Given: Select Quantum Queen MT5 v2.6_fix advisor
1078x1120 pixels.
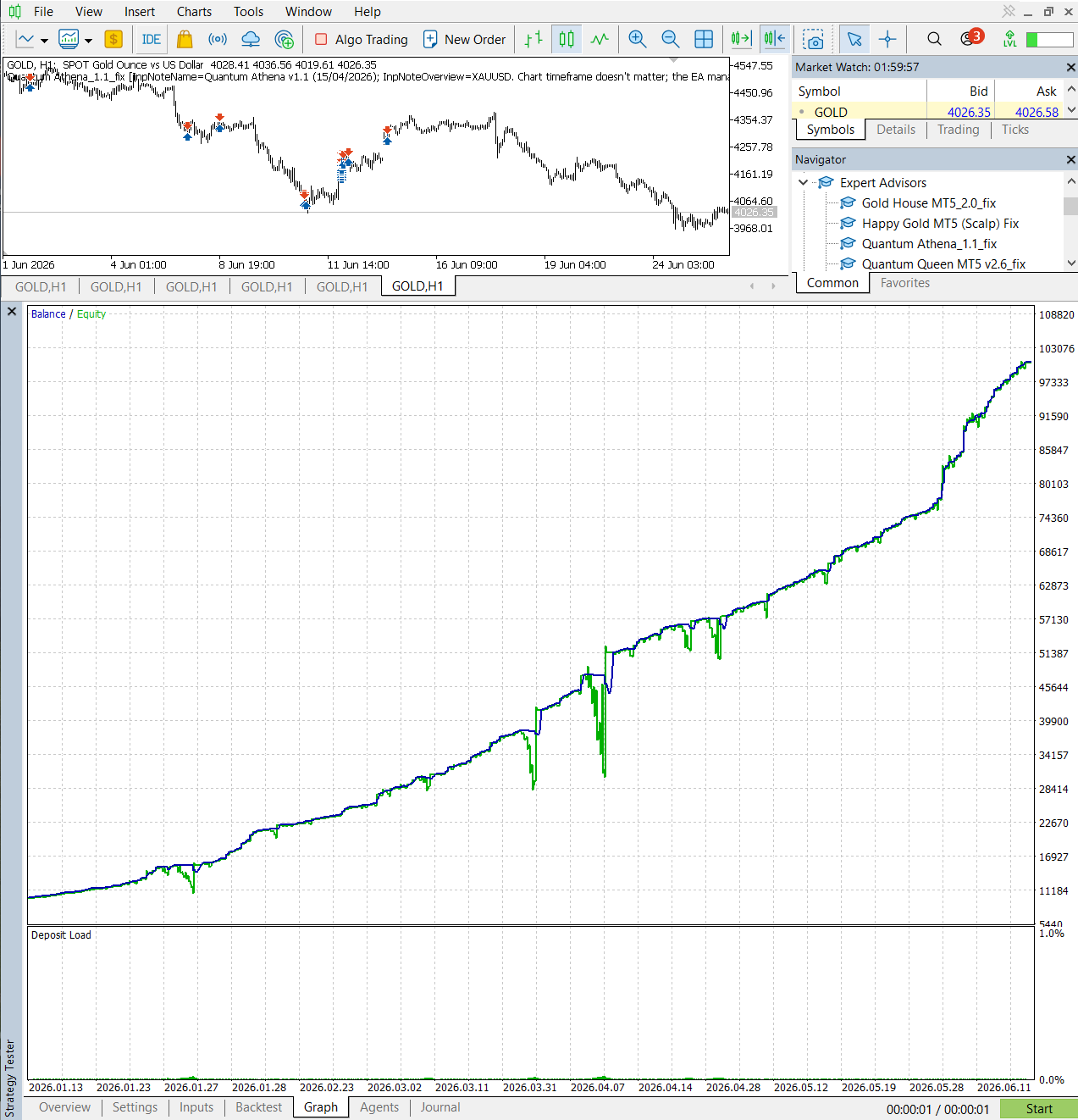Looking at the screenshot, I should 943,264.
